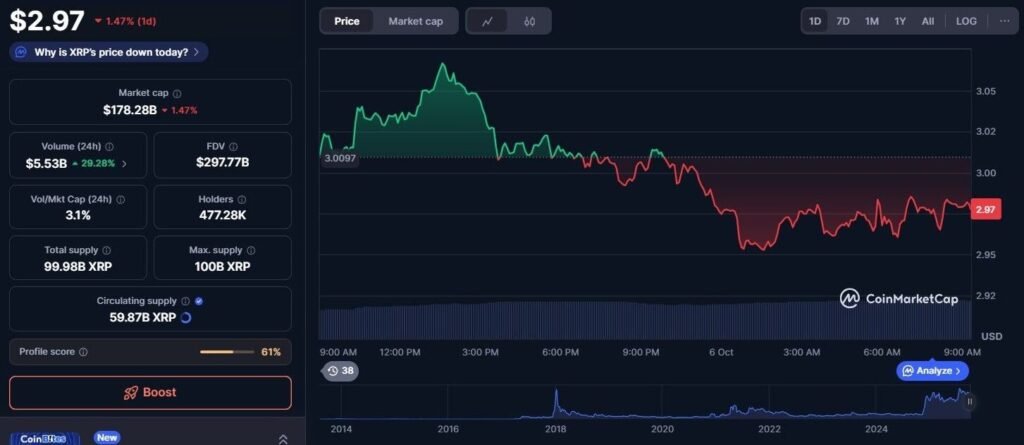Click the 99.98B XRP total supply value
Image resolution: width=1024 pixels, height=445 pixels.
78,267
